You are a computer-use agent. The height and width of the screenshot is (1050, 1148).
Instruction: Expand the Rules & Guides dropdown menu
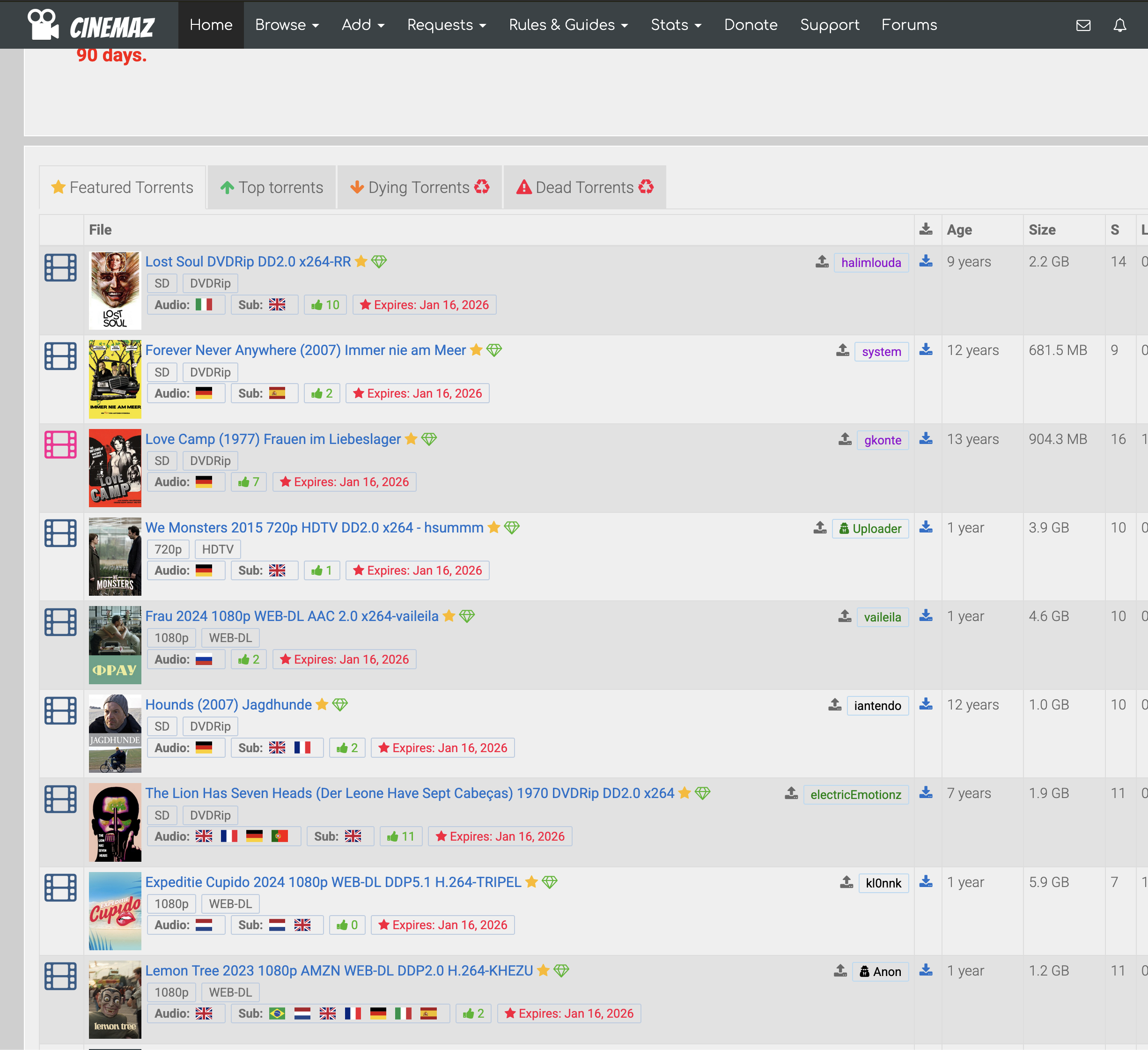click(x=568, y=25)
